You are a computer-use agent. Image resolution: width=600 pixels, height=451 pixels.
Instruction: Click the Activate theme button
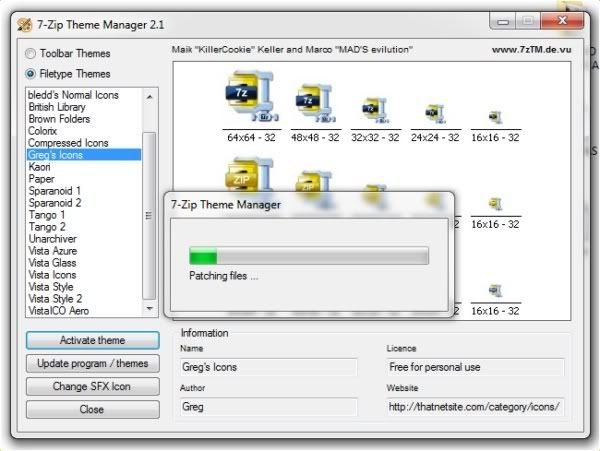(x=93, y=340)
